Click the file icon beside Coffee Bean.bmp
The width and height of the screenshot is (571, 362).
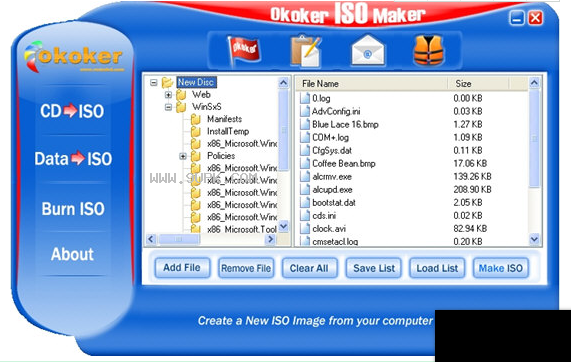click(305, 164)
